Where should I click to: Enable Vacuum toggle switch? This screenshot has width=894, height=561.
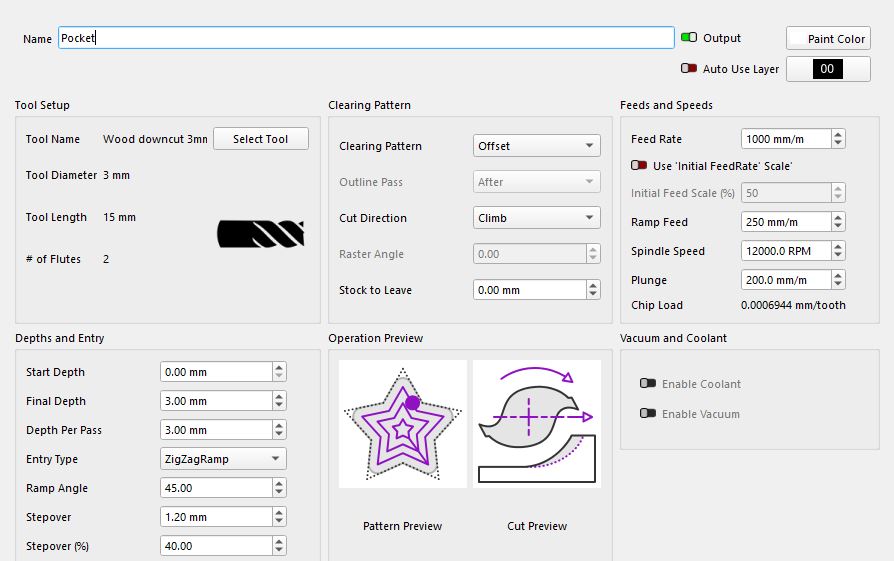tap(648, 414)
